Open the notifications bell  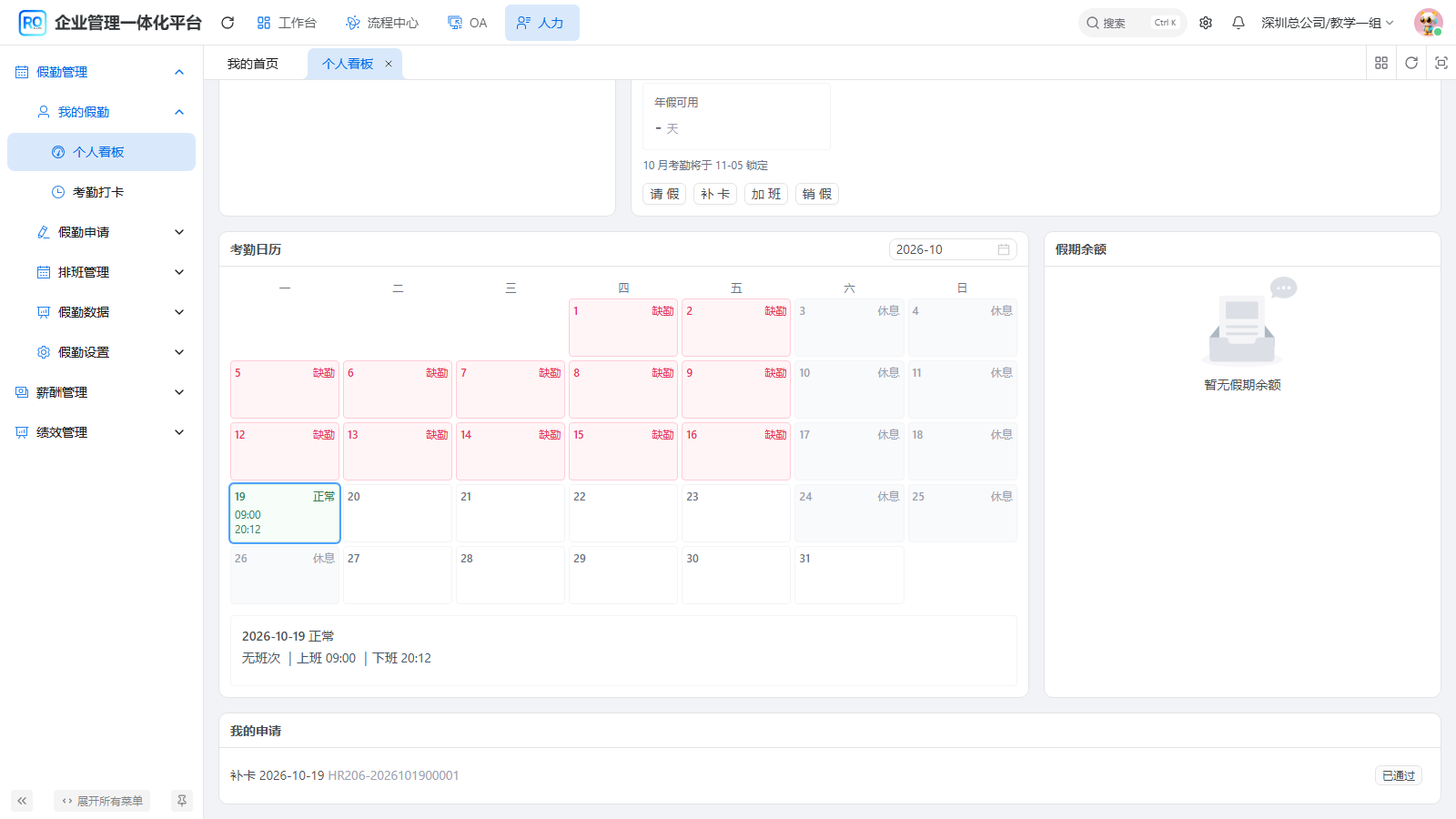tap(1239, 23)
